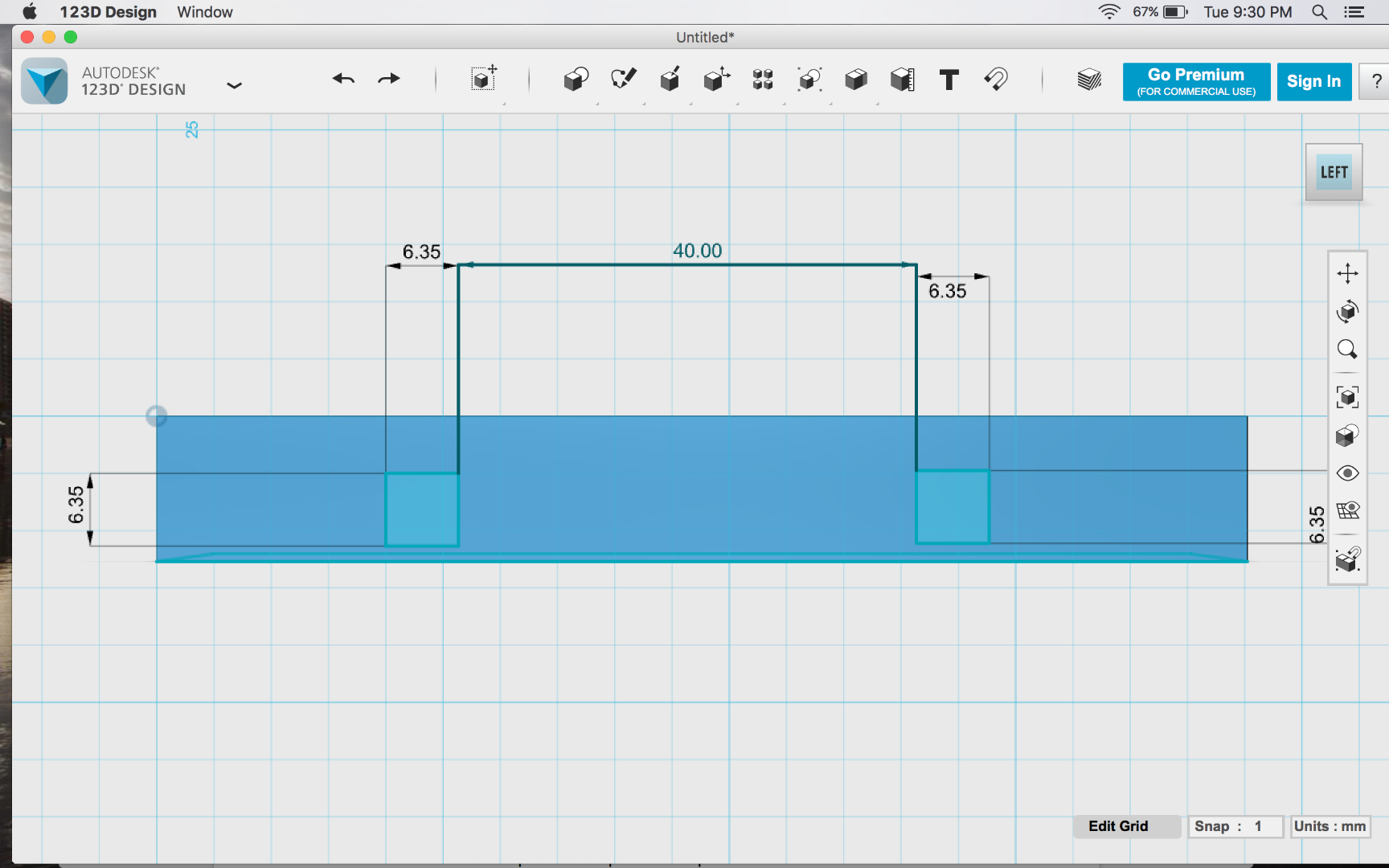Select the right small square sketch profile

(x=953, y=507)
